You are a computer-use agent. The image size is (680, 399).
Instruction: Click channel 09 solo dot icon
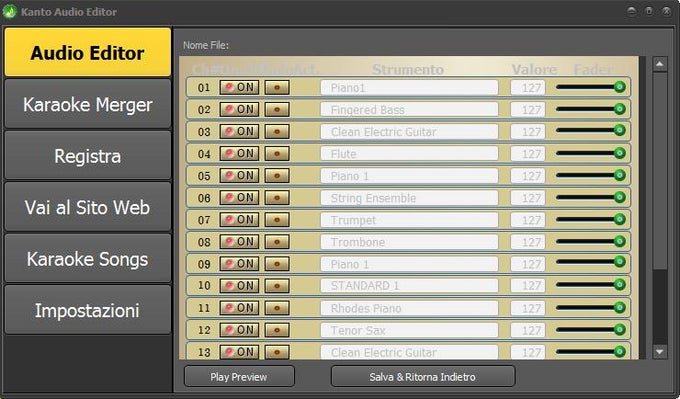click(x=277, y=264)
